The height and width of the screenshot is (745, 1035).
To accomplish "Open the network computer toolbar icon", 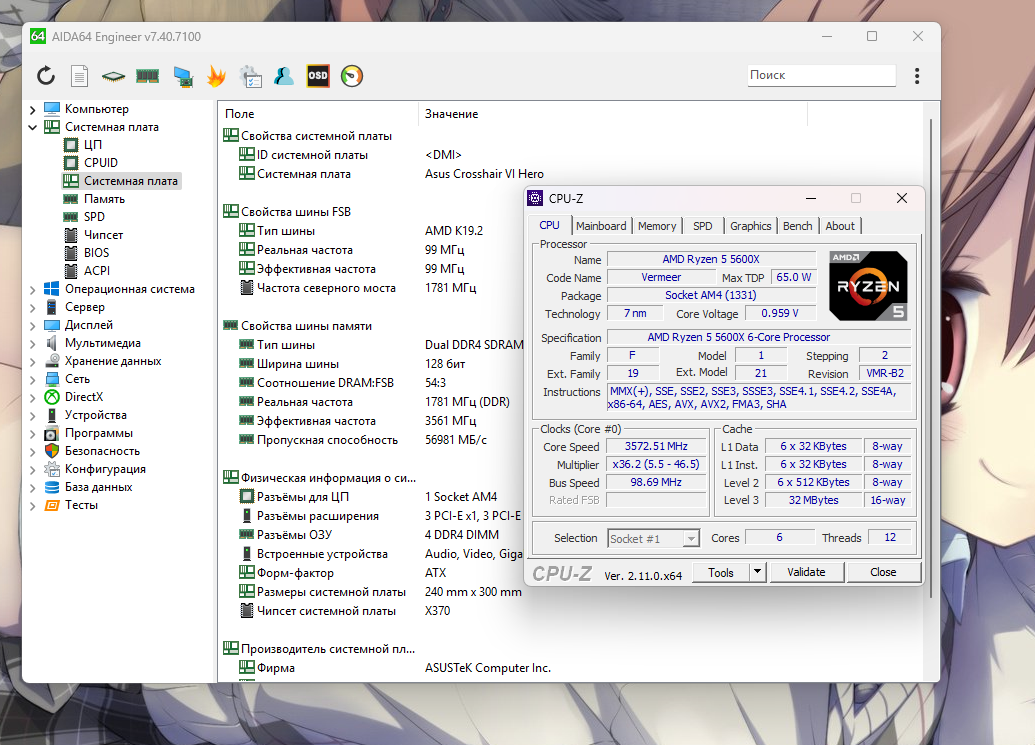I will (183, 77).
